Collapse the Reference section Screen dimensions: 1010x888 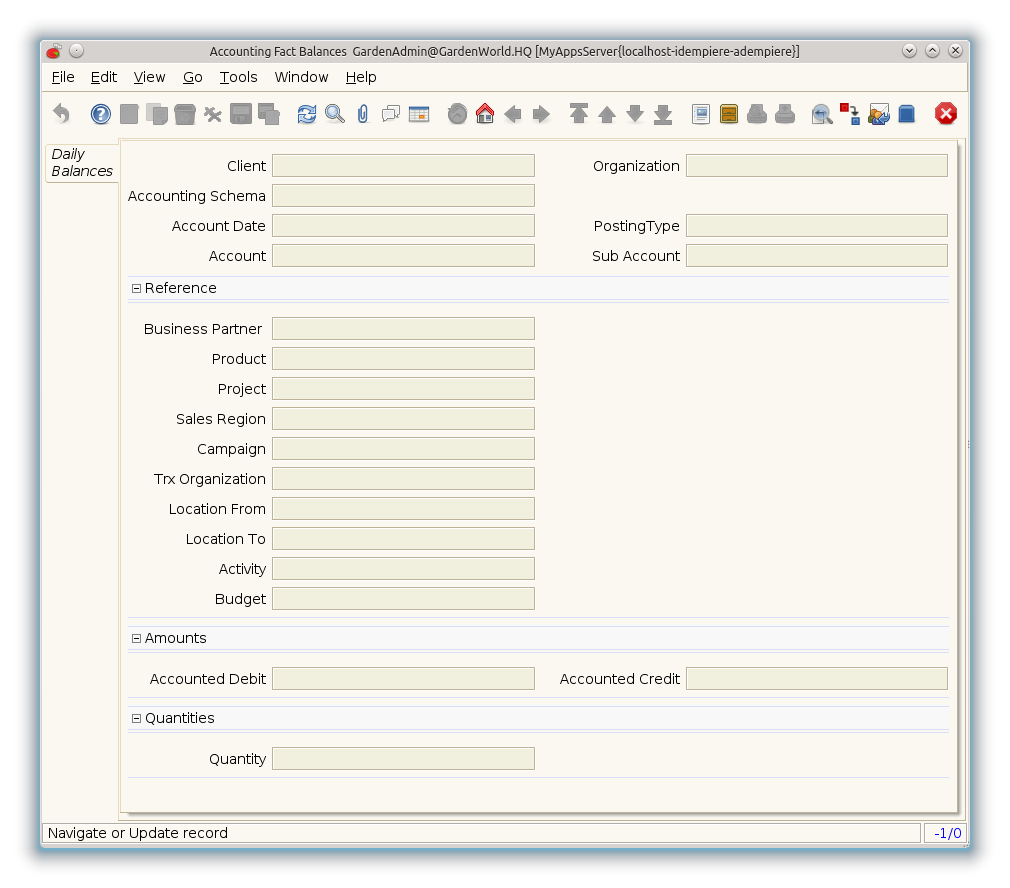136,288
